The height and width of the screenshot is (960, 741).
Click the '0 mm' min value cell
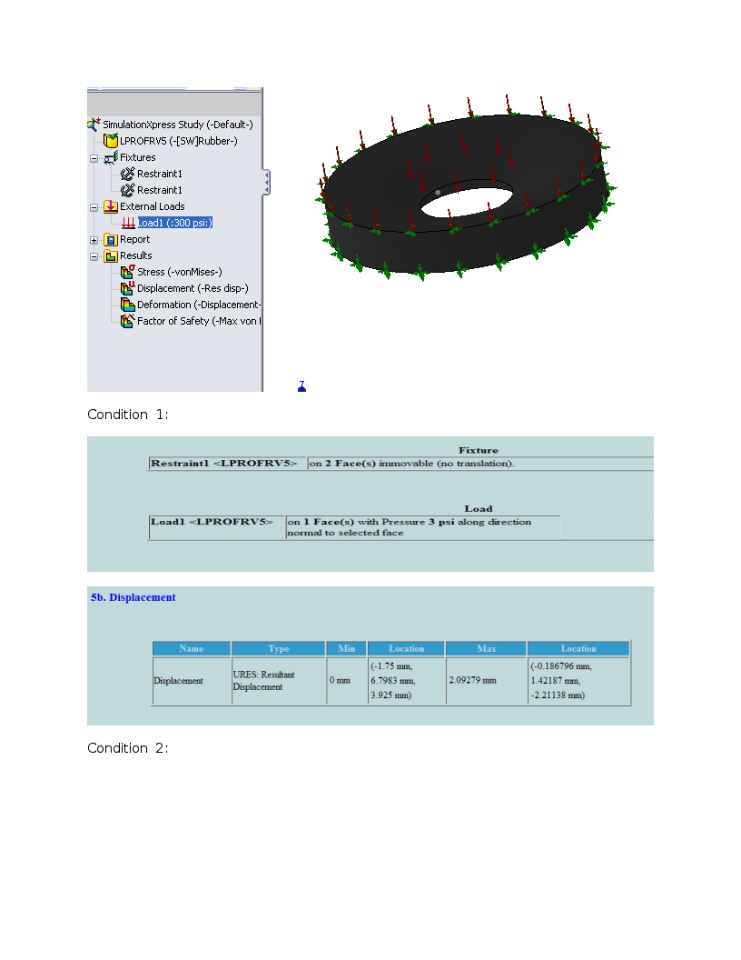pyautogui.click(x=347, y=680)
